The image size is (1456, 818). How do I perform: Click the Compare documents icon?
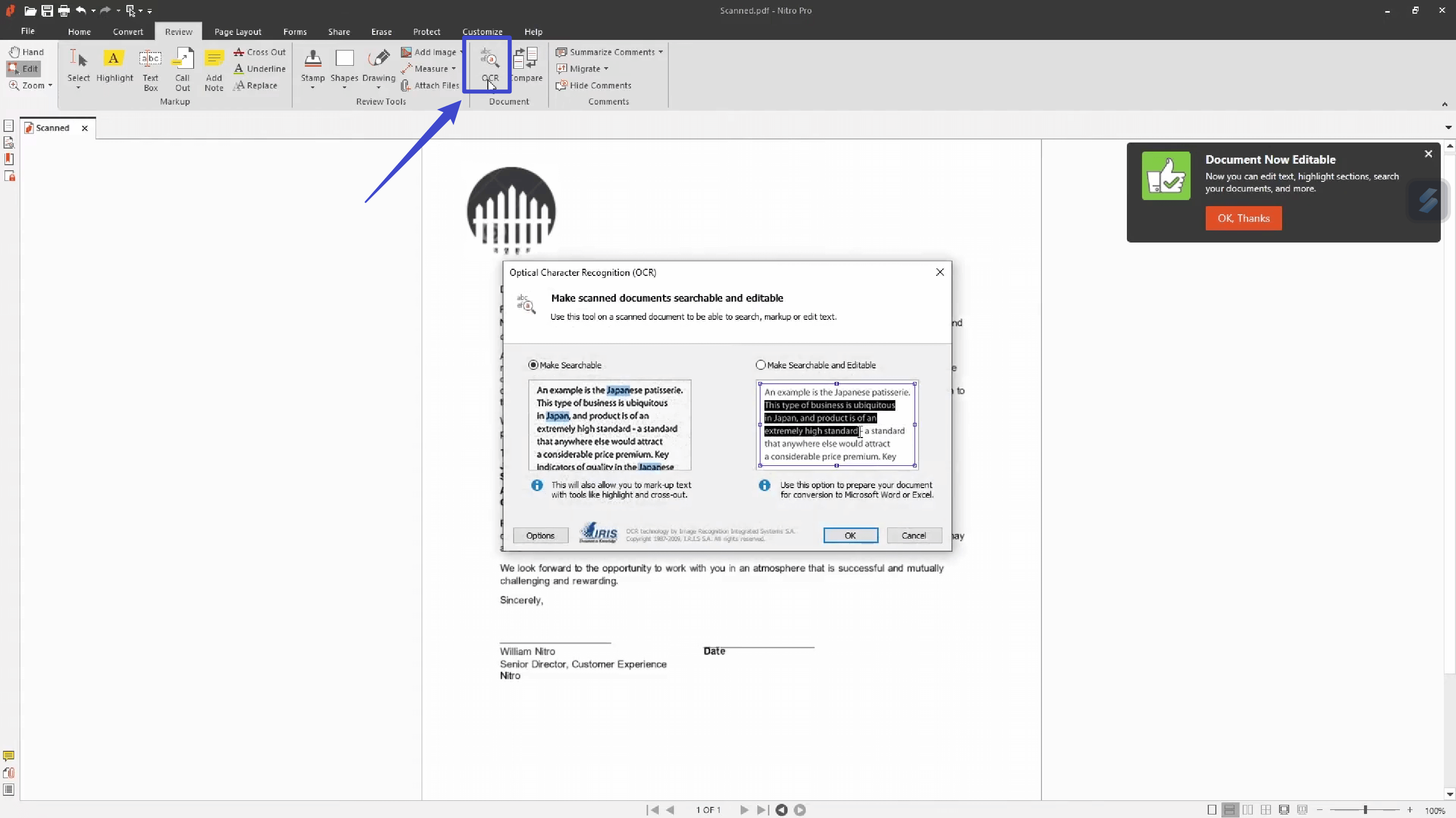click(x=527, y=59)
